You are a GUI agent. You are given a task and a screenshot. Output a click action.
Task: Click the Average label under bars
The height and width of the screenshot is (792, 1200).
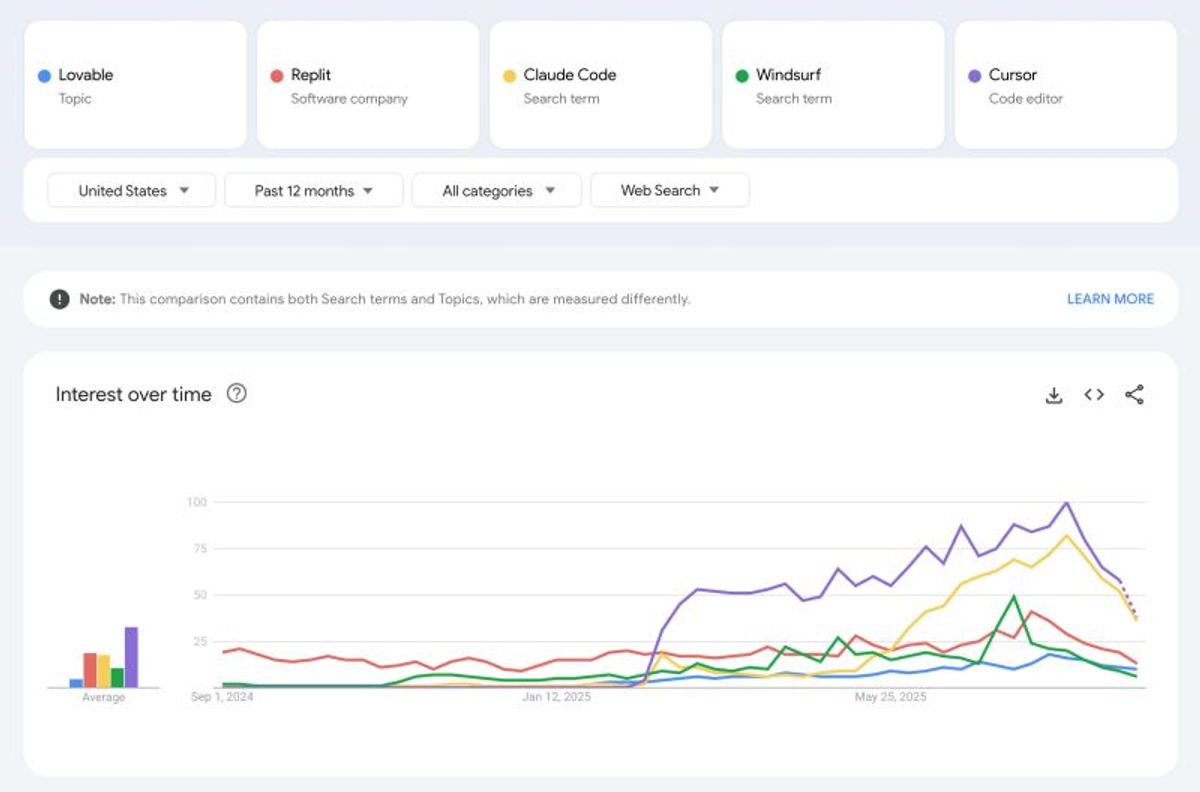104,697
